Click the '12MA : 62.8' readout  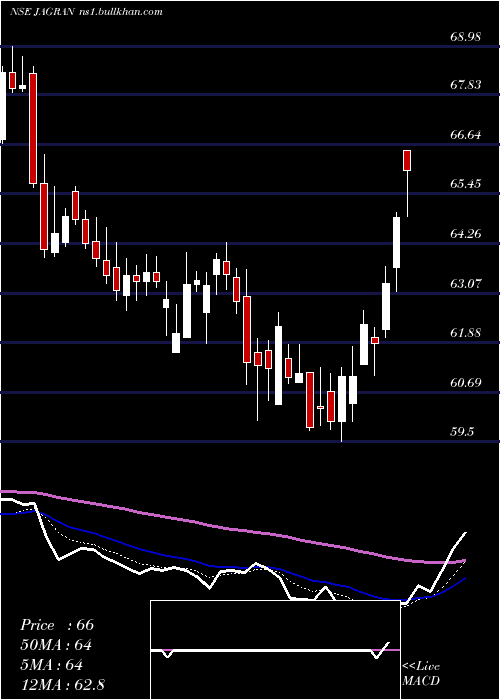pos(62,685)
